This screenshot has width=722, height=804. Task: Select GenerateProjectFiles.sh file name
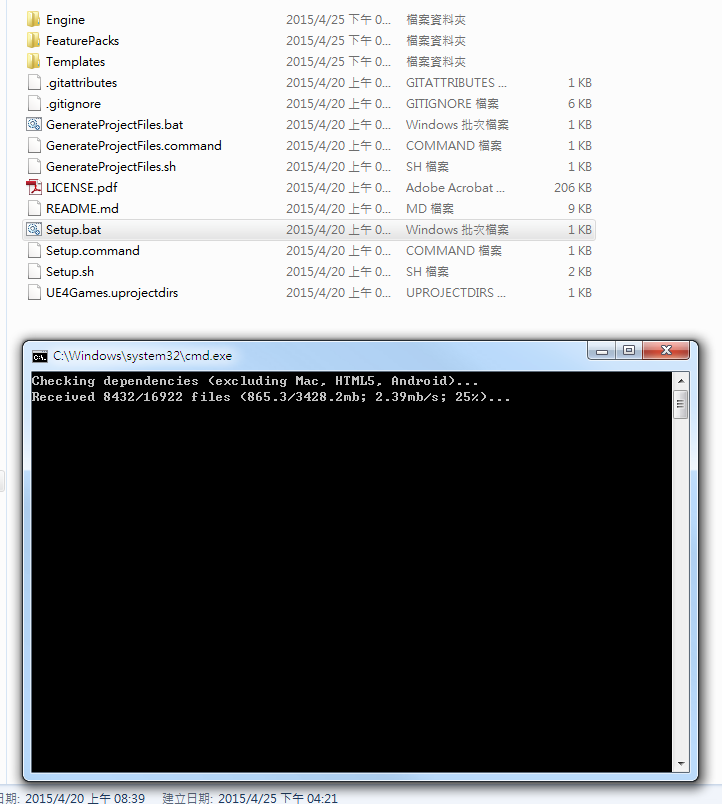click(111, 167)
